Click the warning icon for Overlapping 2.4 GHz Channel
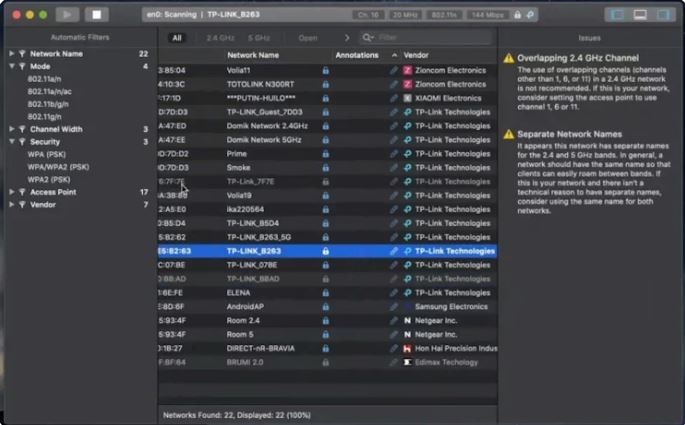The image size is (685, 425). pos(509,58)
